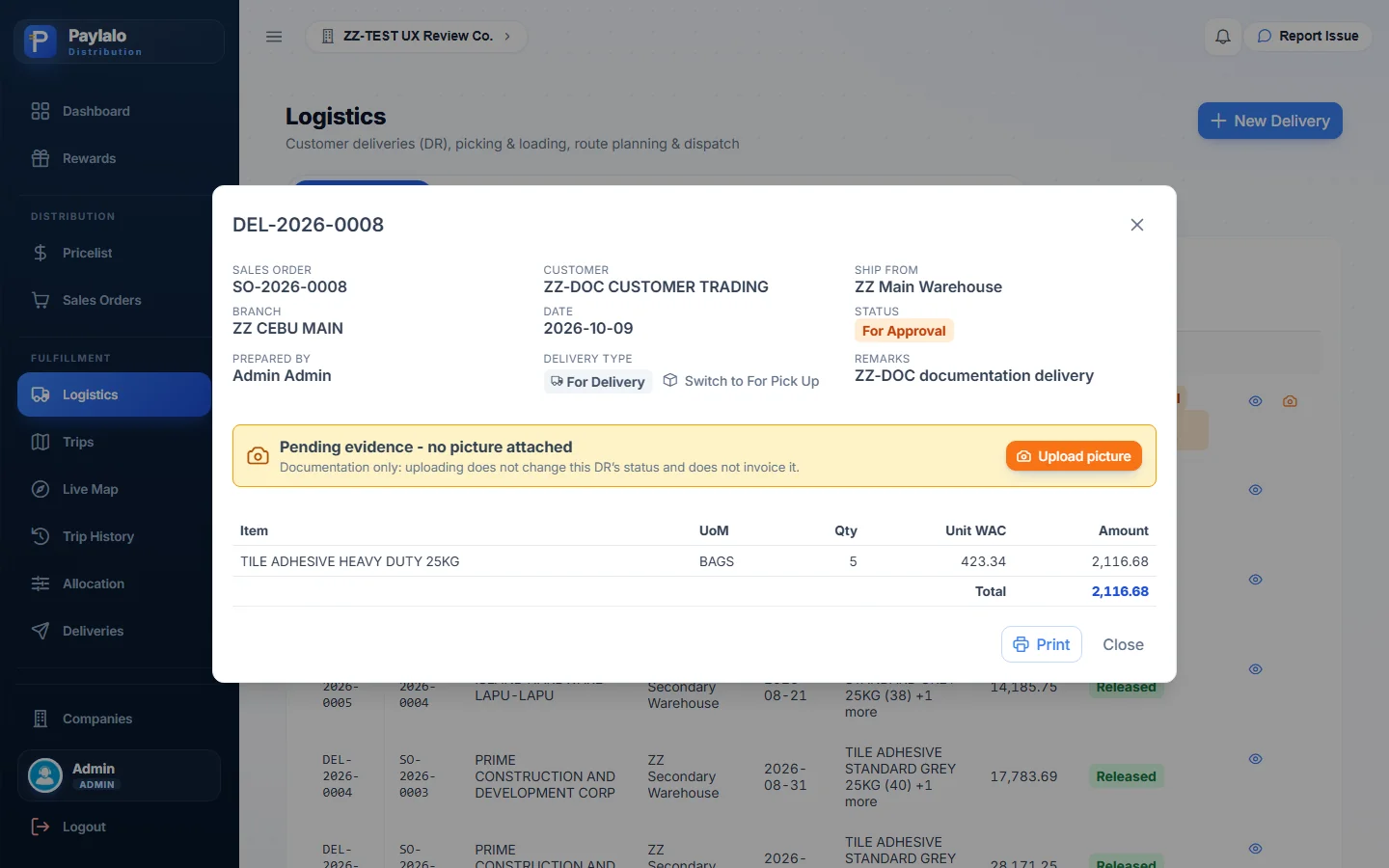Click the Logout link
The height and width of the screenshot is (868, 1389).
click(x=68, y=827)
